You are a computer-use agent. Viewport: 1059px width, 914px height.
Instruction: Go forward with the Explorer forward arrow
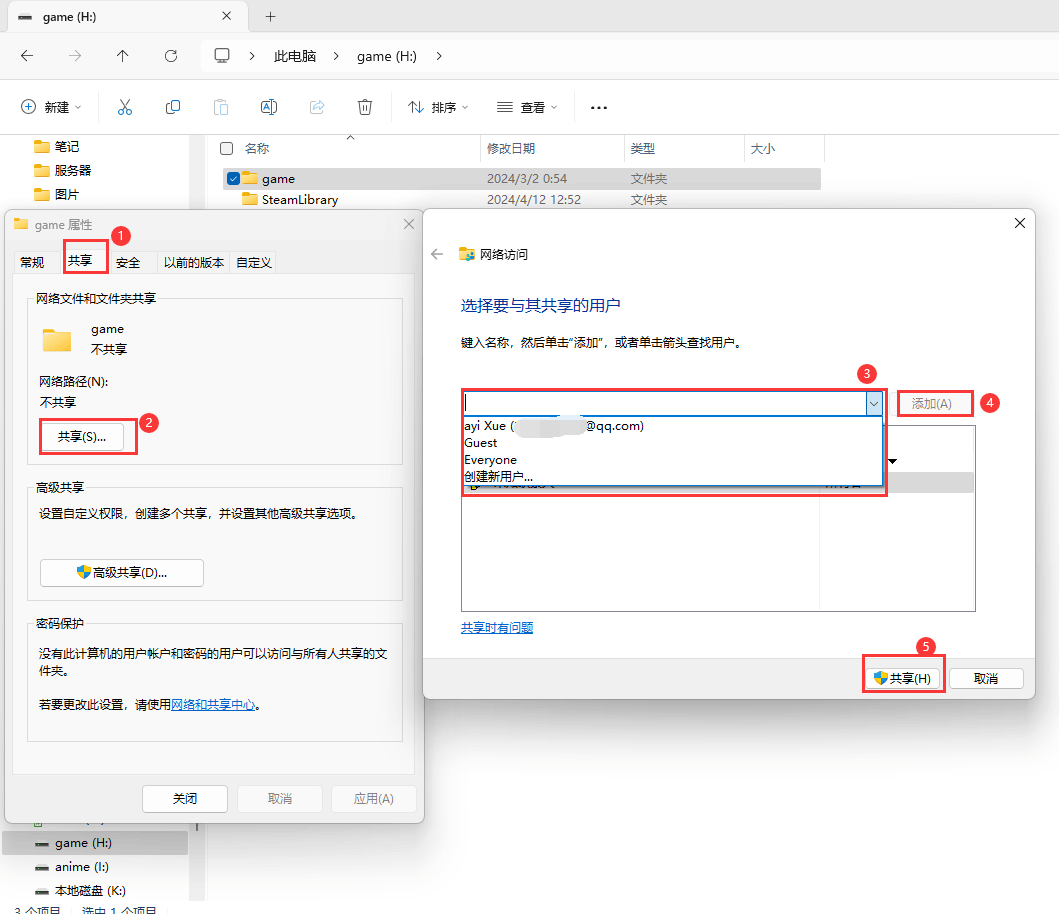click(x=75, y=55)
